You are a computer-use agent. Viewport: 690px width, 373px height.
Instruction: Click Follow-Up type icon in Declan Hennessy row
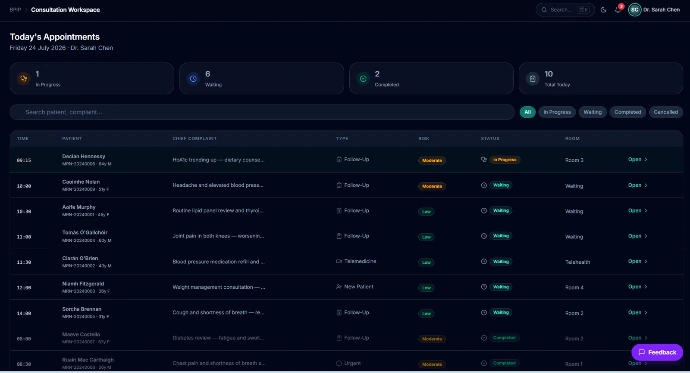(339, 160)
